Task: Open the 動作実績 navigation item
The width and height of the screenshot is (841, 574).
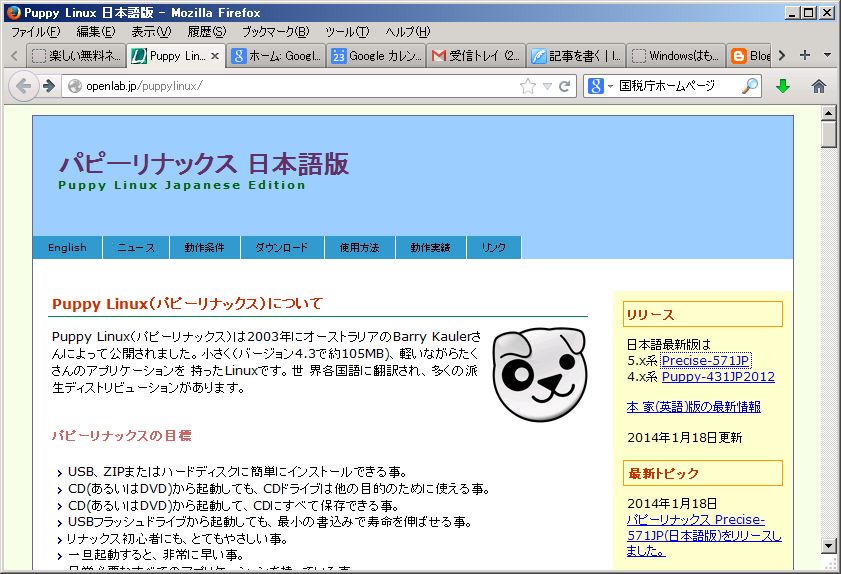Action: 430,247
